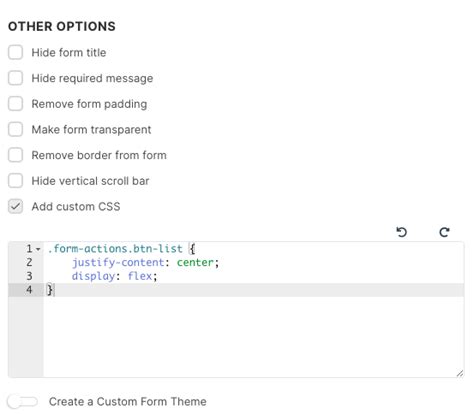
Task: Toggle Create a Custom Form Theme switch
Action: 22,401
